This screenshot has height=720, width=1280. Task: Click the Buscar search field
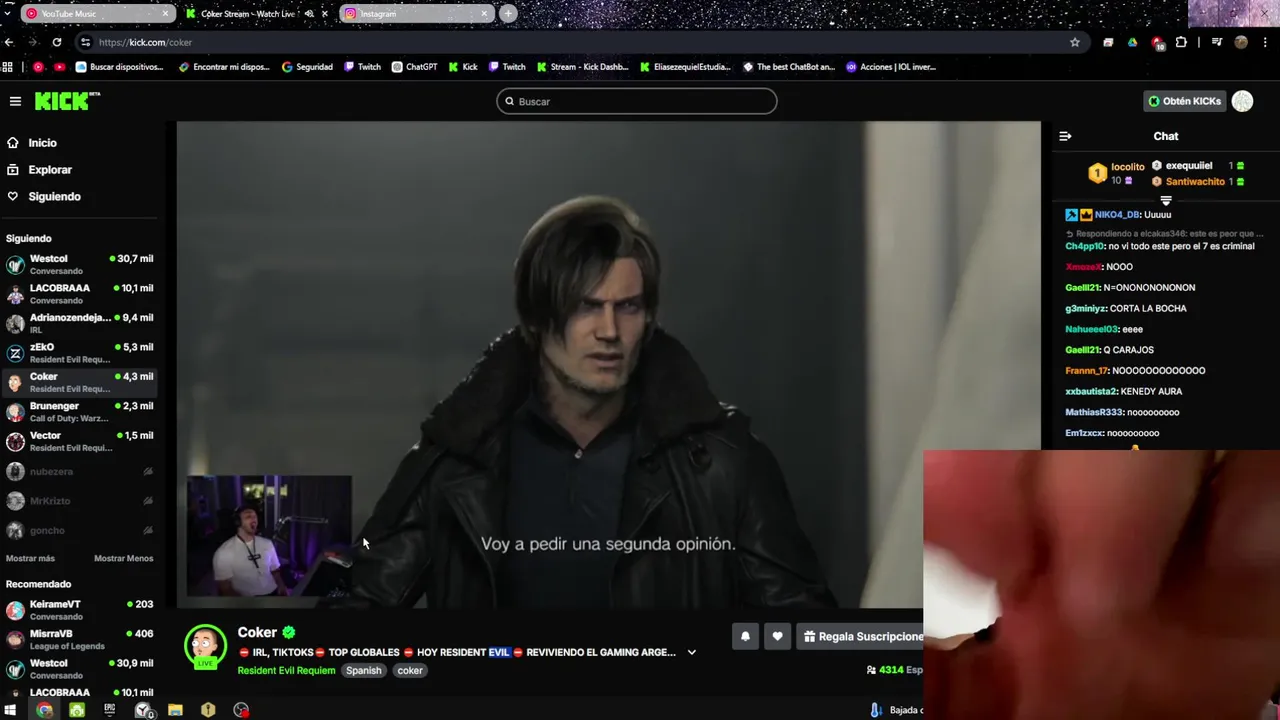[637, 101]
